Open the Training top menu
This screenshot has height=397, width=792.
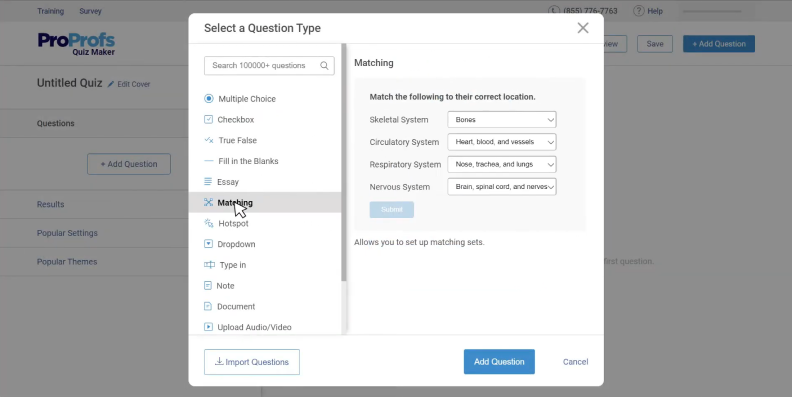[x=51, y=11]
